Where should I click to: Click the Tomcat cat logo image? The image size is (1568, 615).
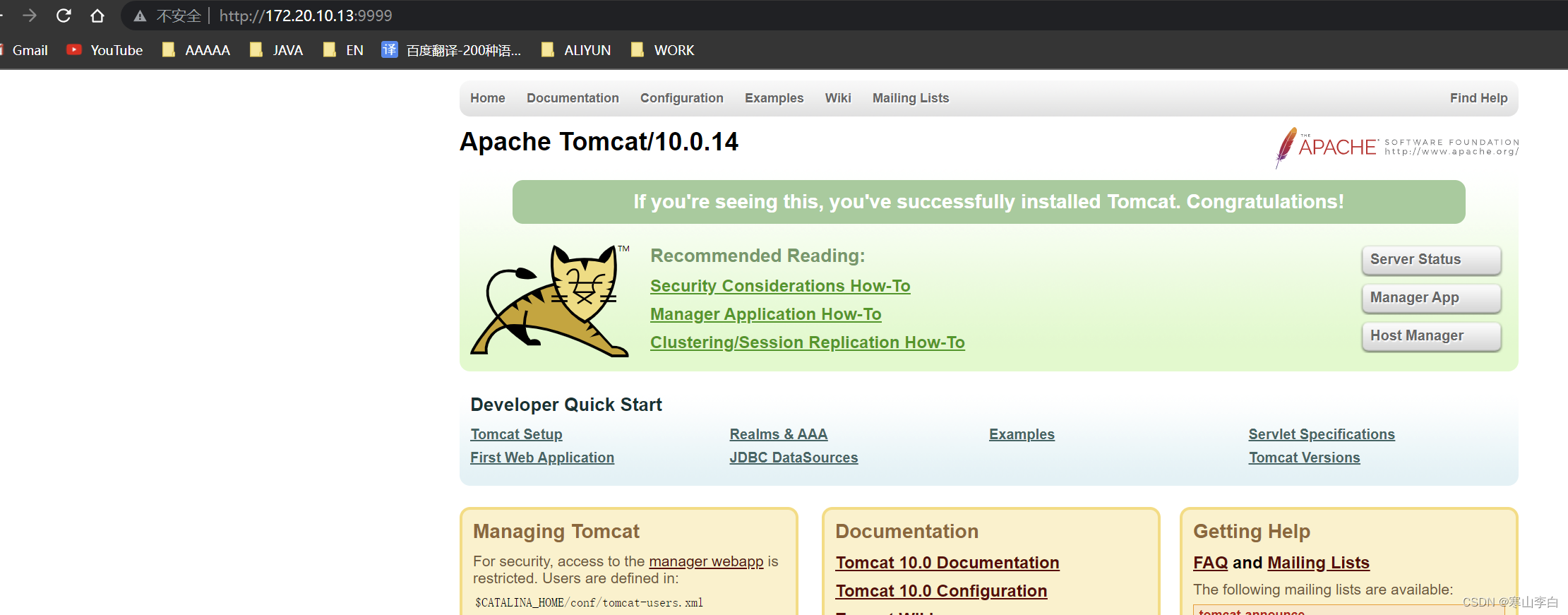click(550, 300)
